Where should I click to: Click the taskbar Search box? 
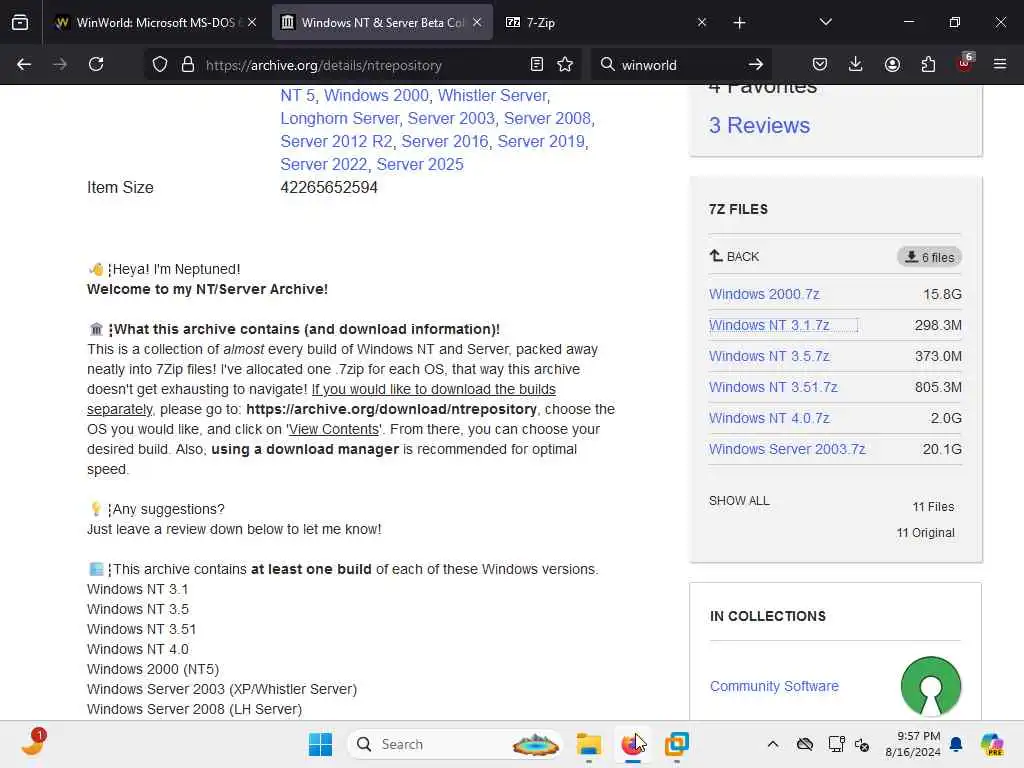pos(455,744)
